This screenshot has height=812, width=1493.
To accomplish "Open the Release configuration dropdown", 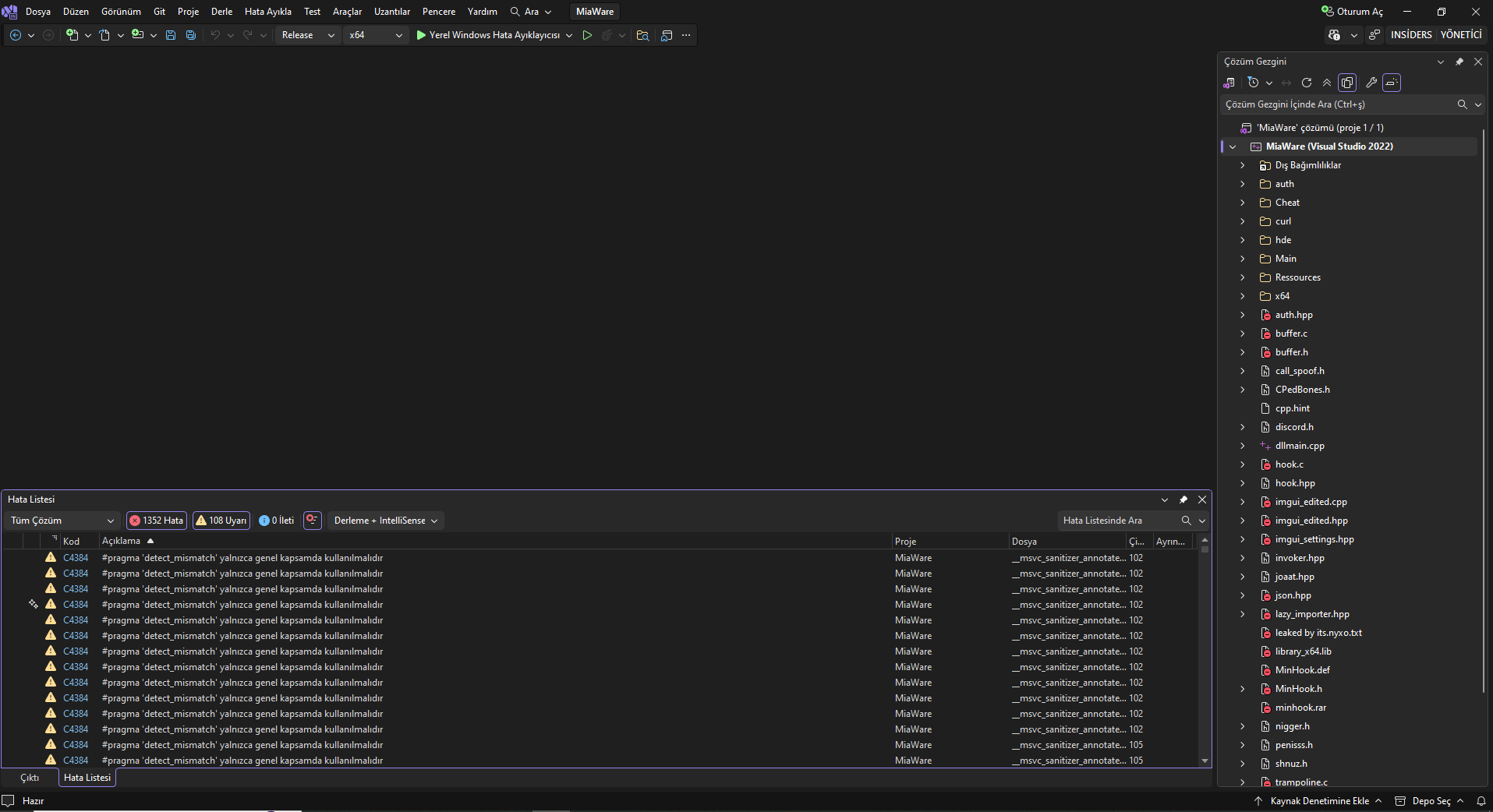I will (x=309, y=35).
